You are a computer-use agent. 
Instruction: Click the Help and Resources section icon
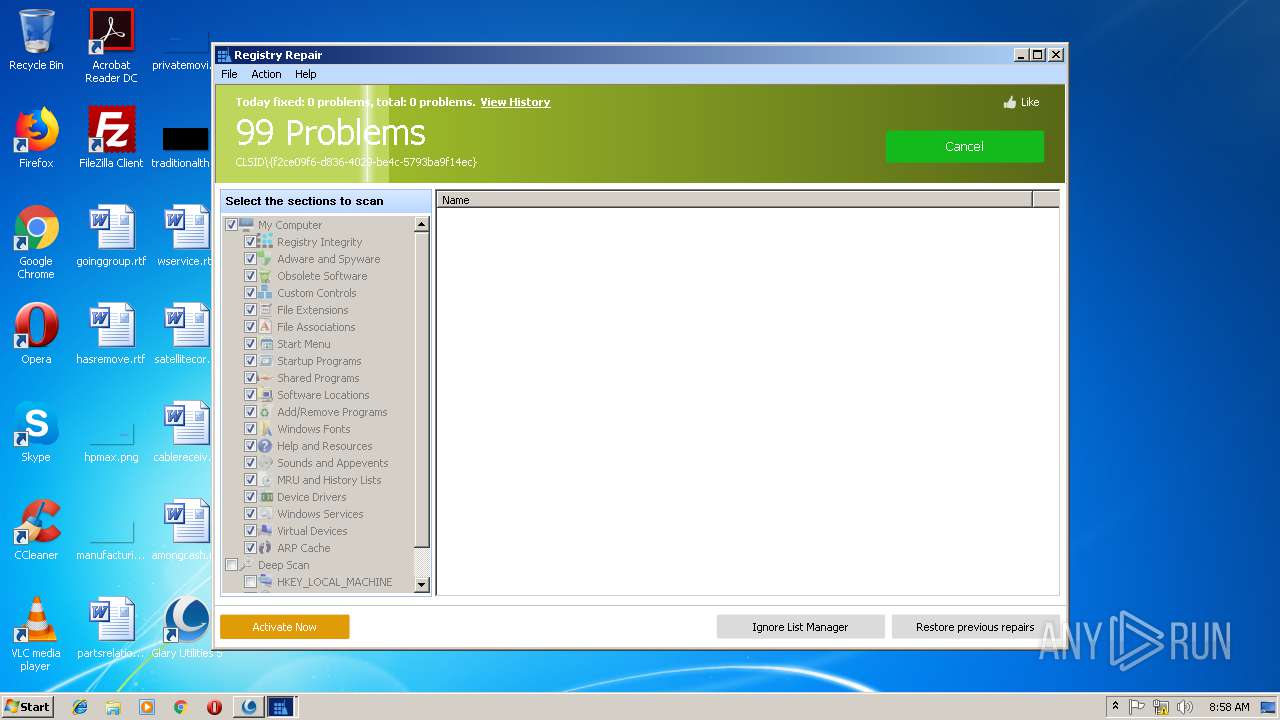click(x=266, y=446)
